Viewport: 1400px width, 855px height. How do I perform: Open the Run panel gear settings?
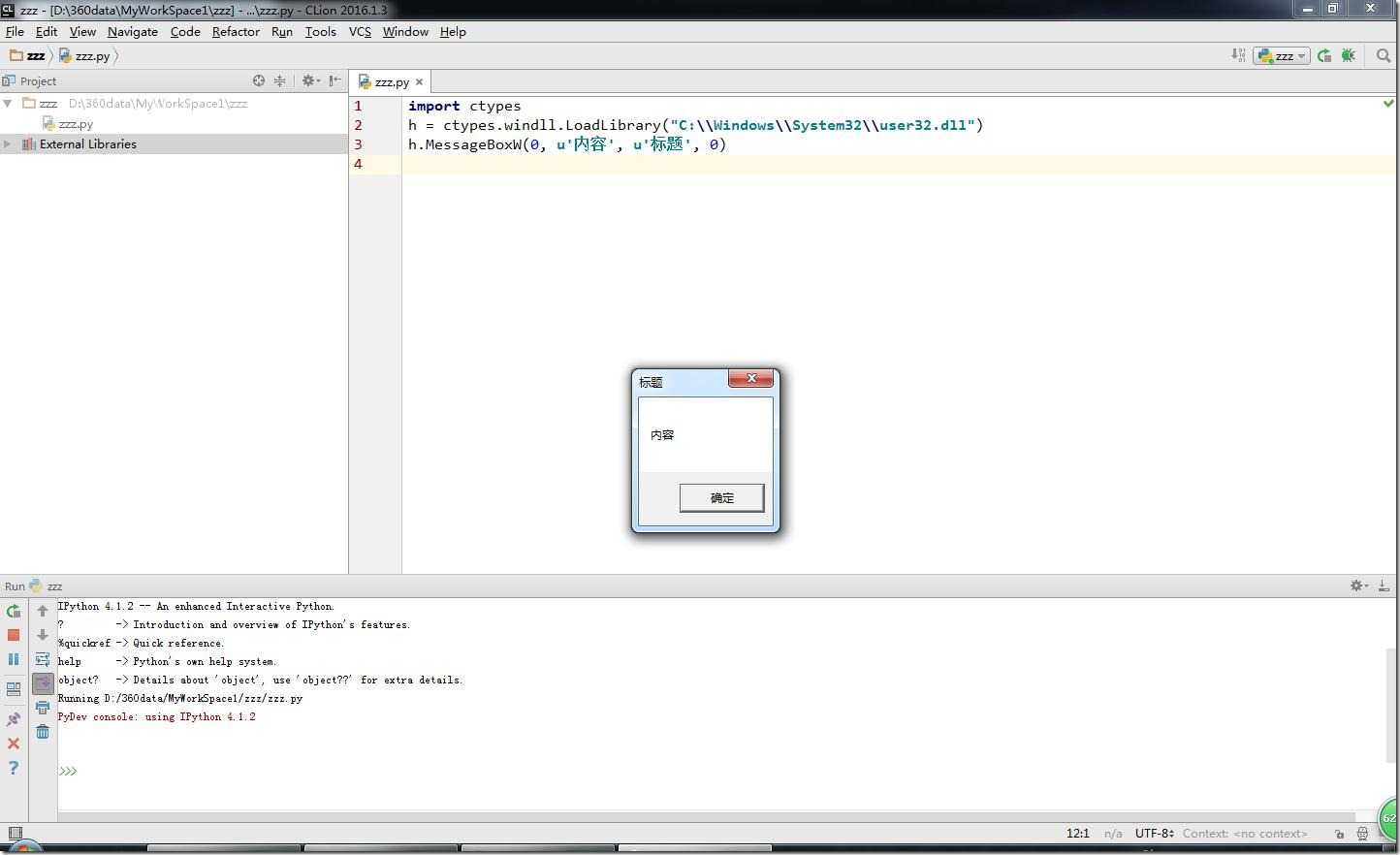(1359, 586)
